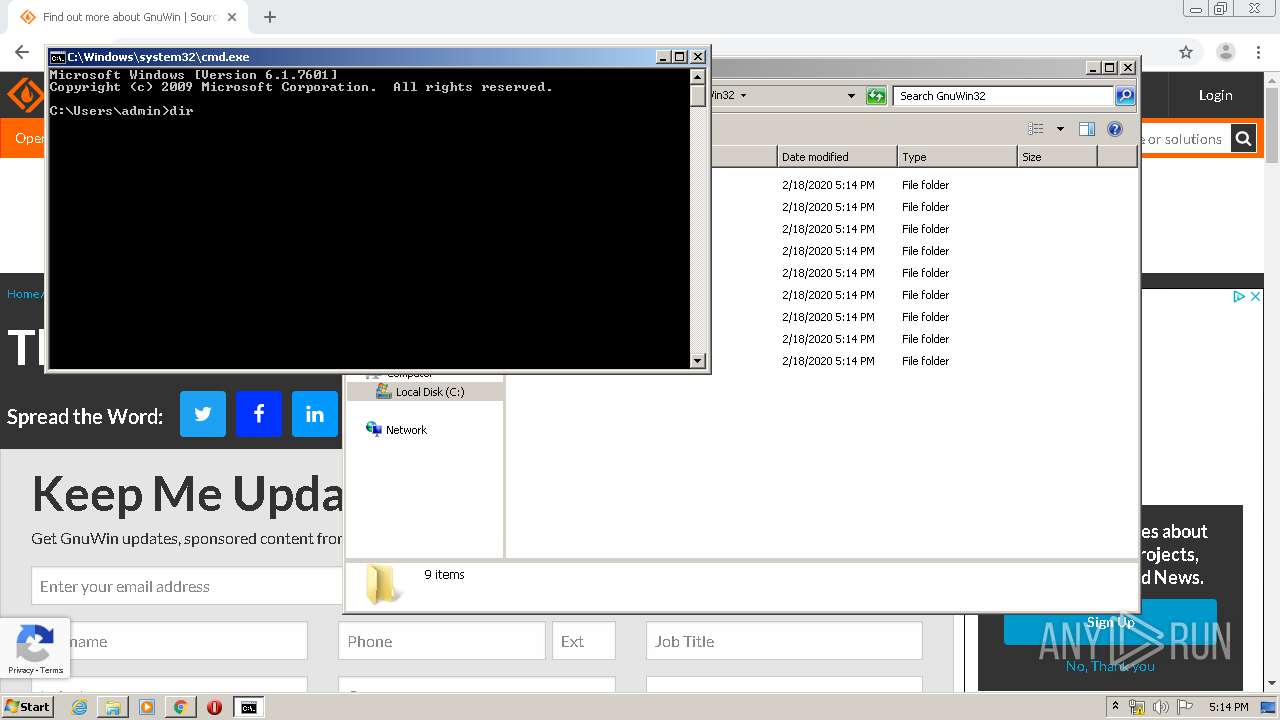The image size is (1280, 720).
Task: Open the Login link on SourceForge
Action: tap(1215, 95)
